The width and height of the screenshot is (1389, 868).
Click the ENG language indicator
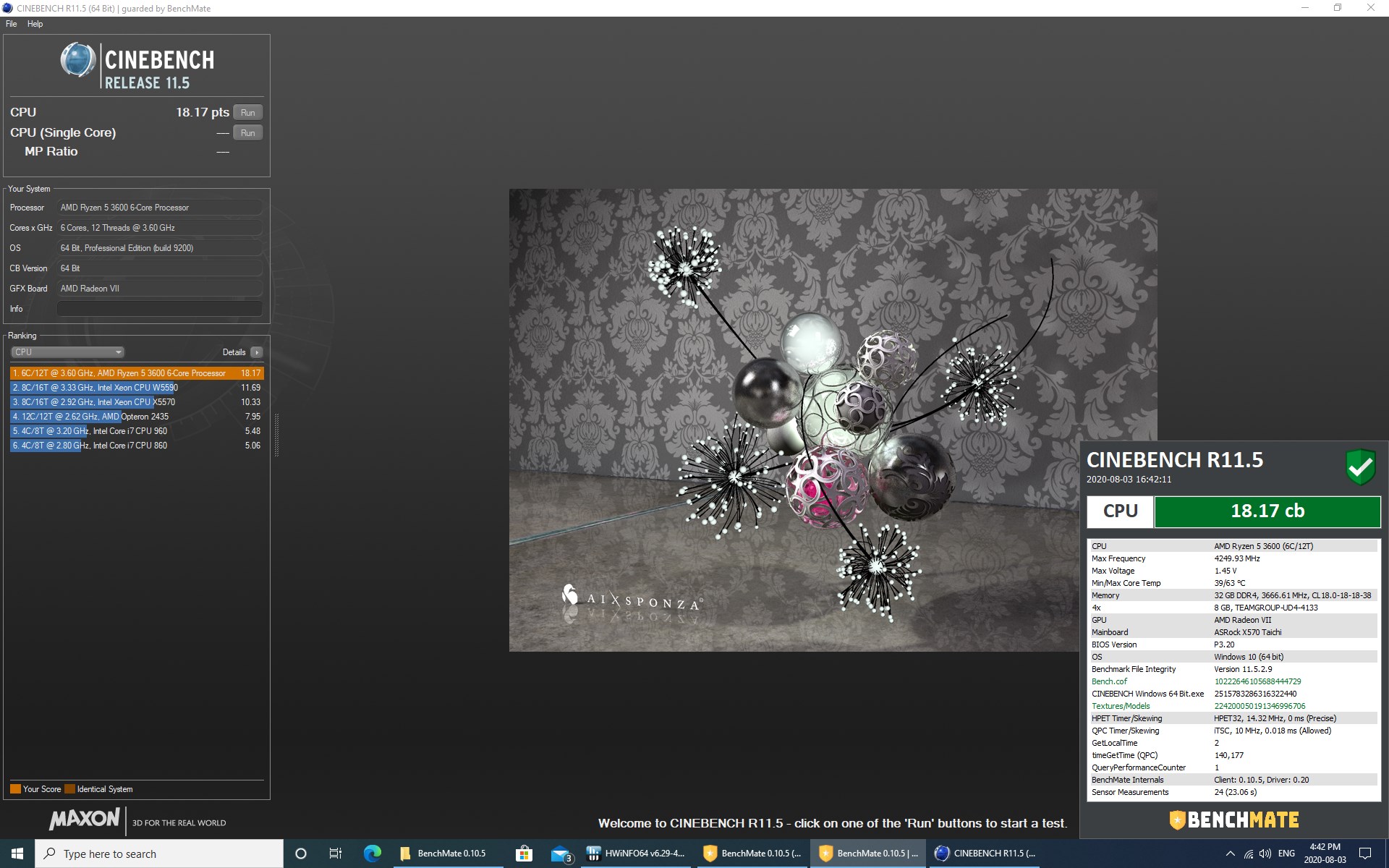1286,854
